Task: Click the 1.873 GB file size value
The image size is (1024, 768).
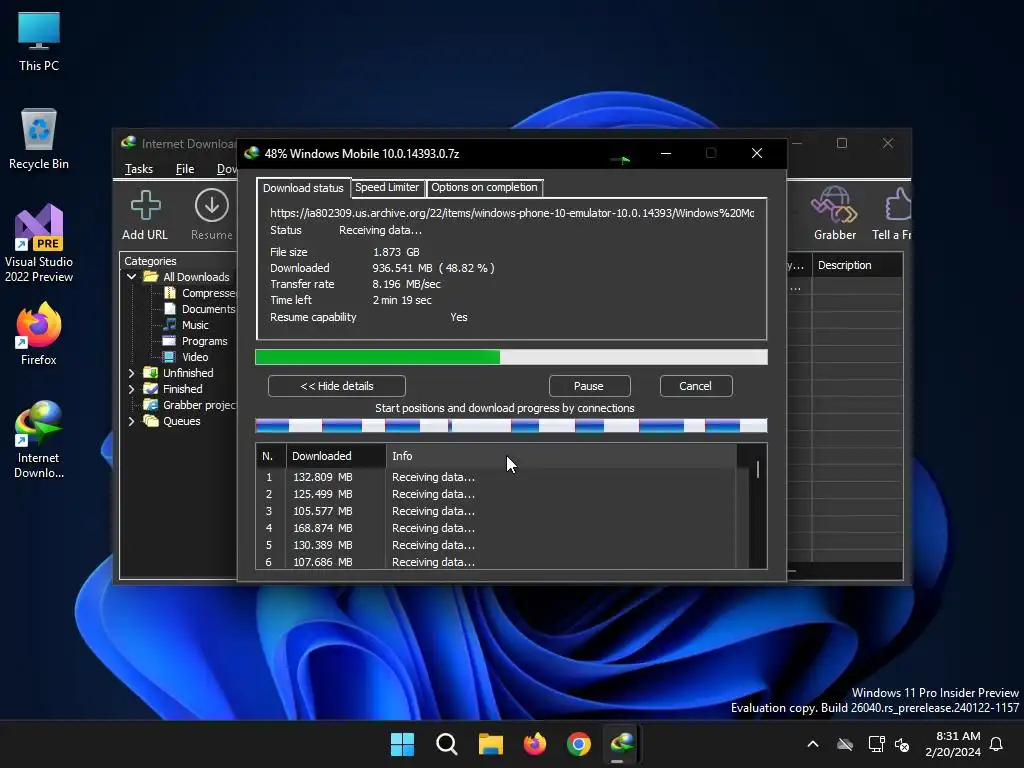Action: click(x=396, y=252)
